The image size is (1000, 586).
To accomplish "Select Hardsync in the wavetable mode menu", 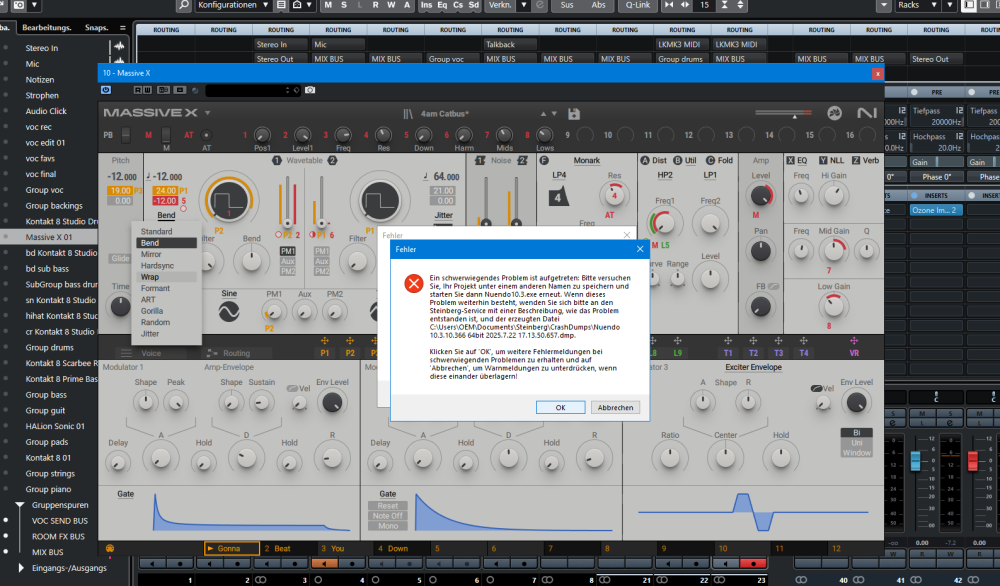I will coord(158,265).
